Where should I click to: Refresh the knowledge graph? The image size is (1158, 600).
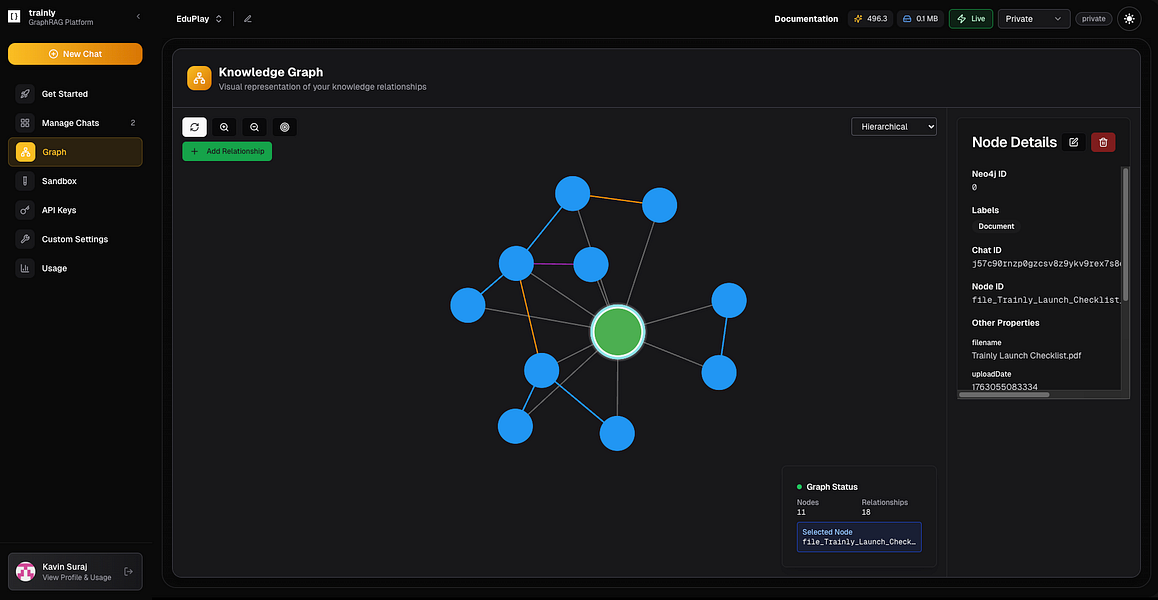(x=194, y=127)
